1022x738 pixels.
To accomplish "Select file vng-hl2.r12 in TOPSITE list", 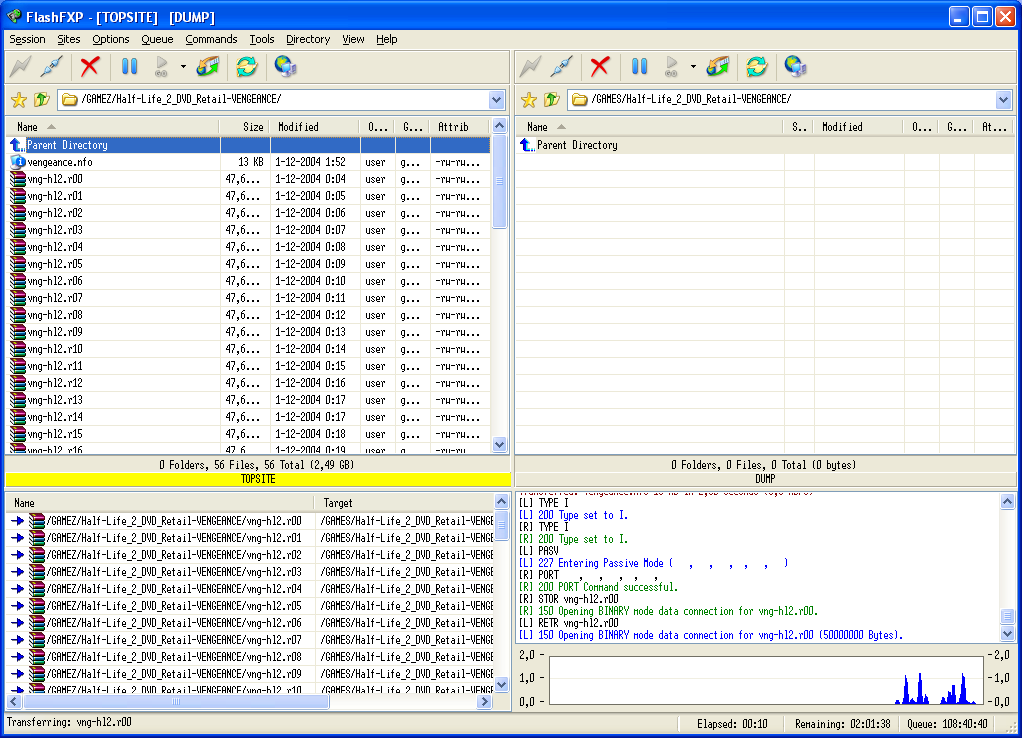I will pyautogui.click(x=248, y=383).
